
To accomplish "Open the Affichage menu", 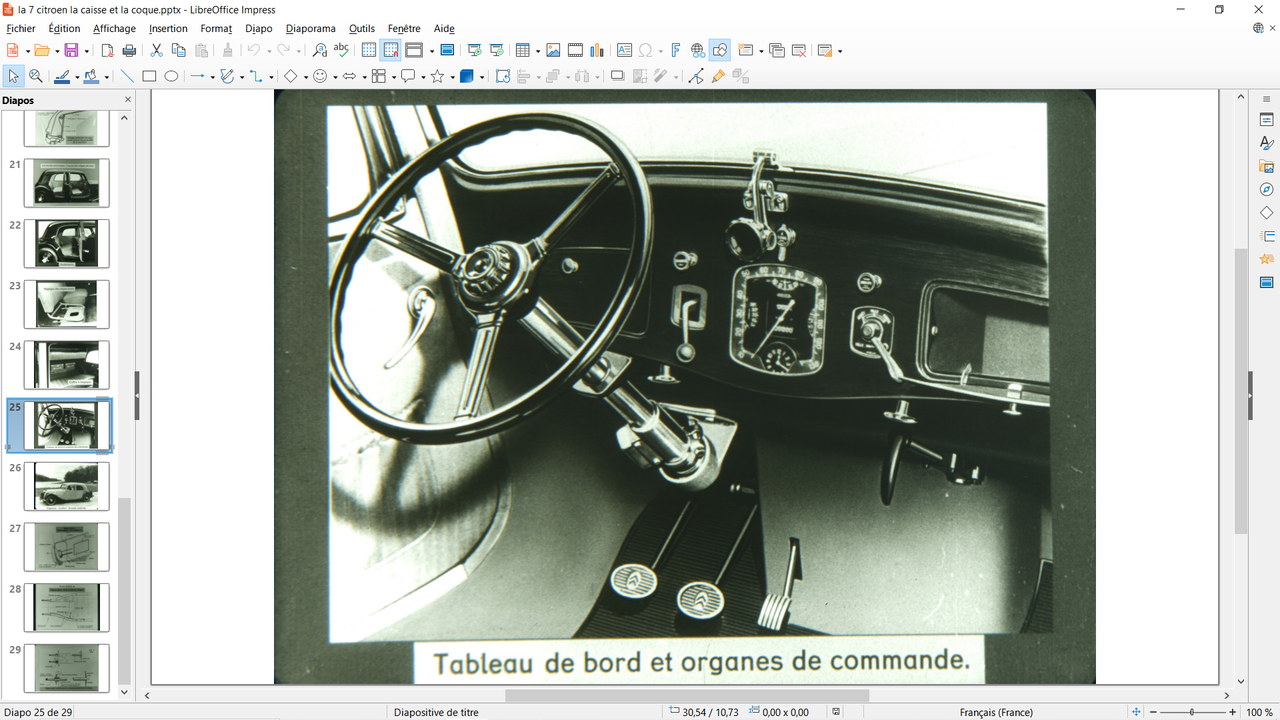I will coord(114,29).
